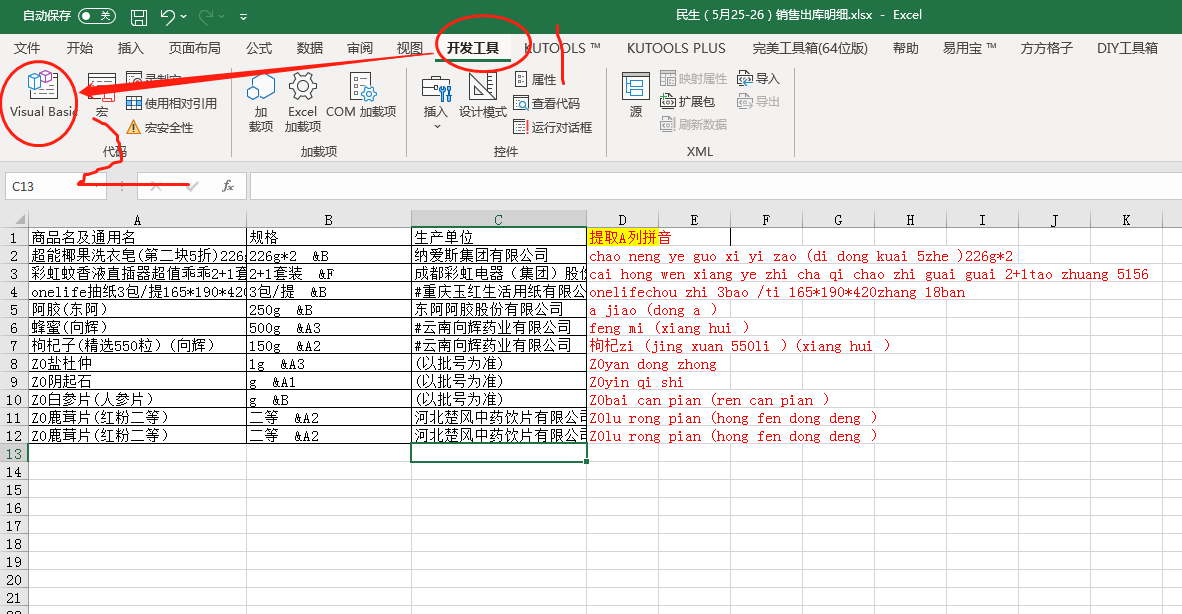Screen dimensions: 1182x614
Task: Undo the last action
Action: click(167, 16)
